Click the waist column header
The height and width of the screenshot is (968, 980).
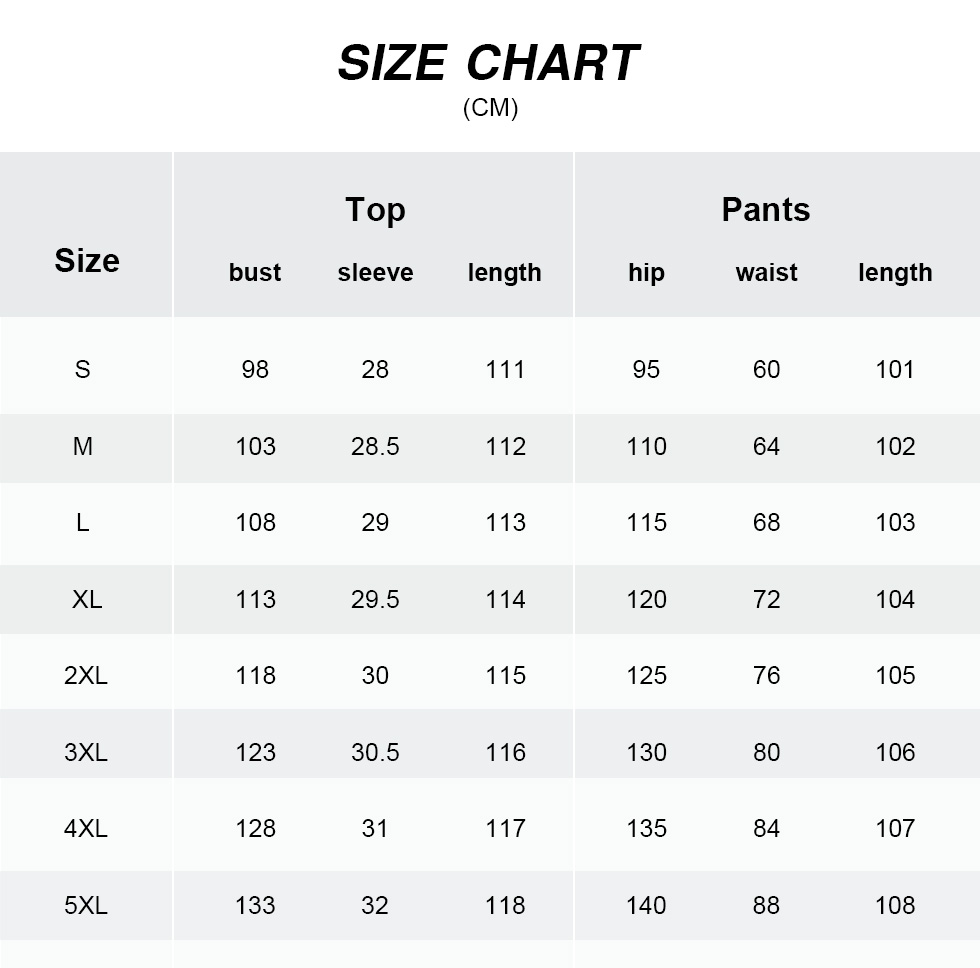point(766,272)
